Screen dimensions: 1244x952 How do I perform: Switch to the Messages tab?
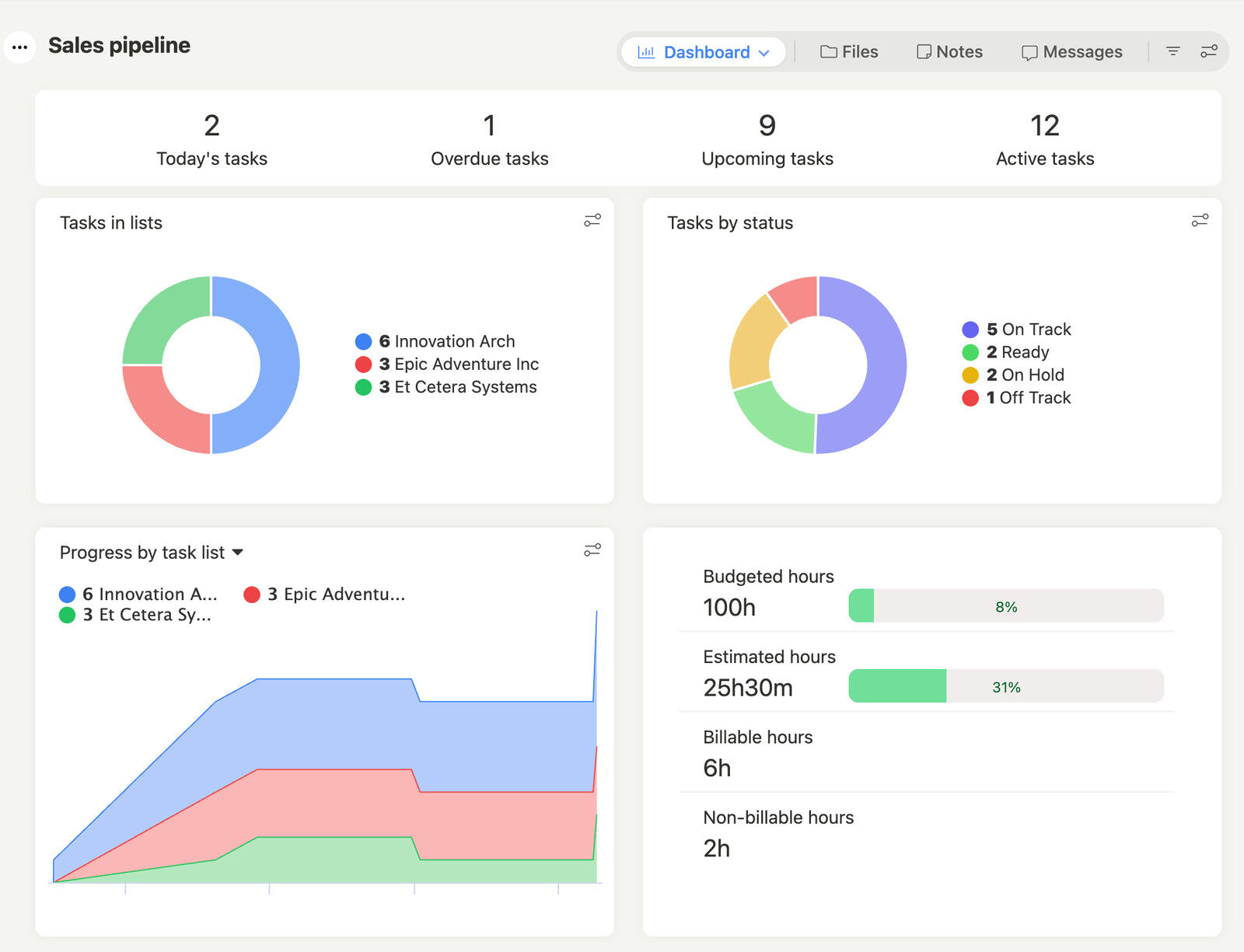pyautogui.click(x=1071, y=52)
